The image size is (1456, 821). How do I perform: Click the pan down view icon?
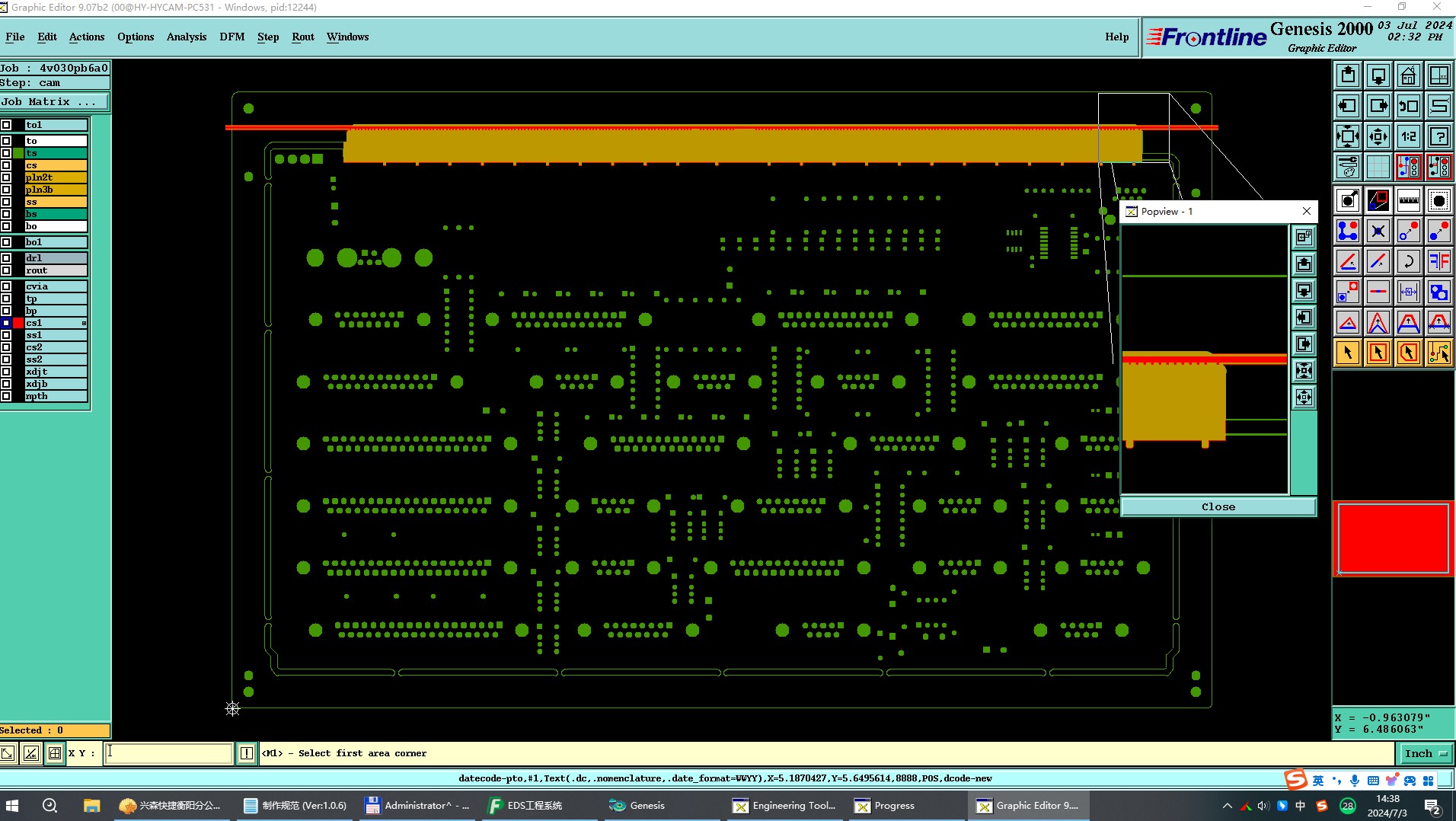tap(1378, 75)
